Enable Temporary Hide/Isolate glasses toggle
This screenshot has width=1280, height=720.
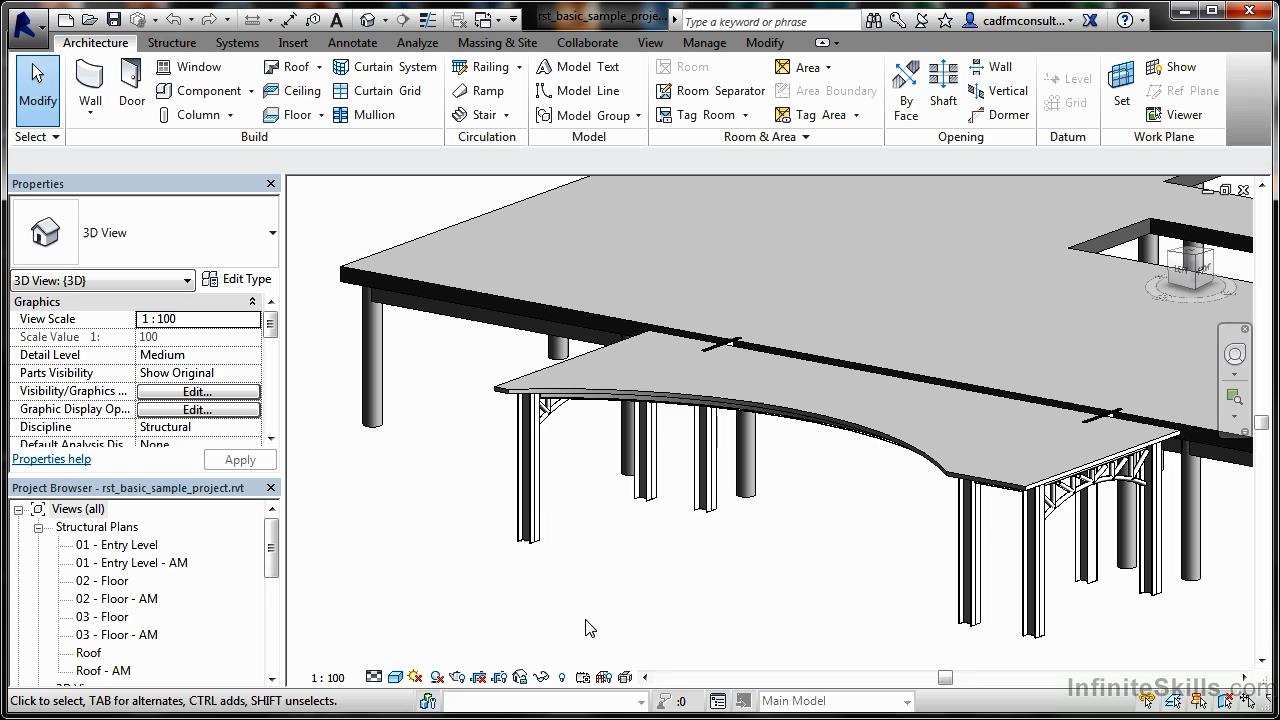(x=539, y=677)
